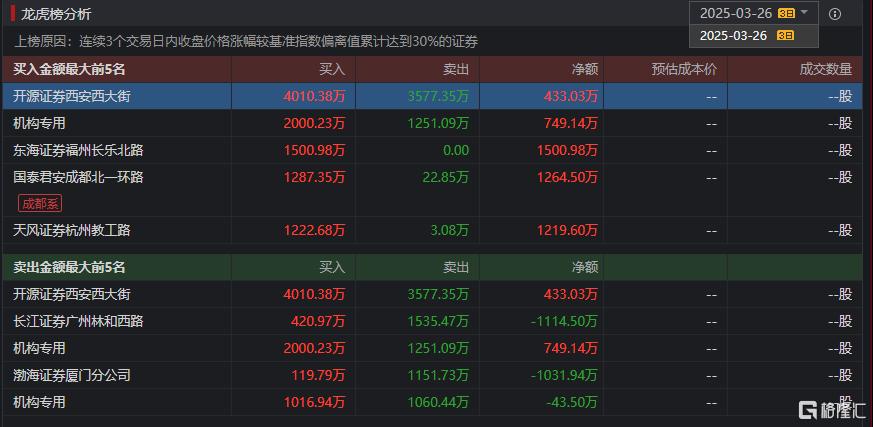Click the 上榜原因 description line
This screenshot has width=873, height=427.
click(246, 41)
